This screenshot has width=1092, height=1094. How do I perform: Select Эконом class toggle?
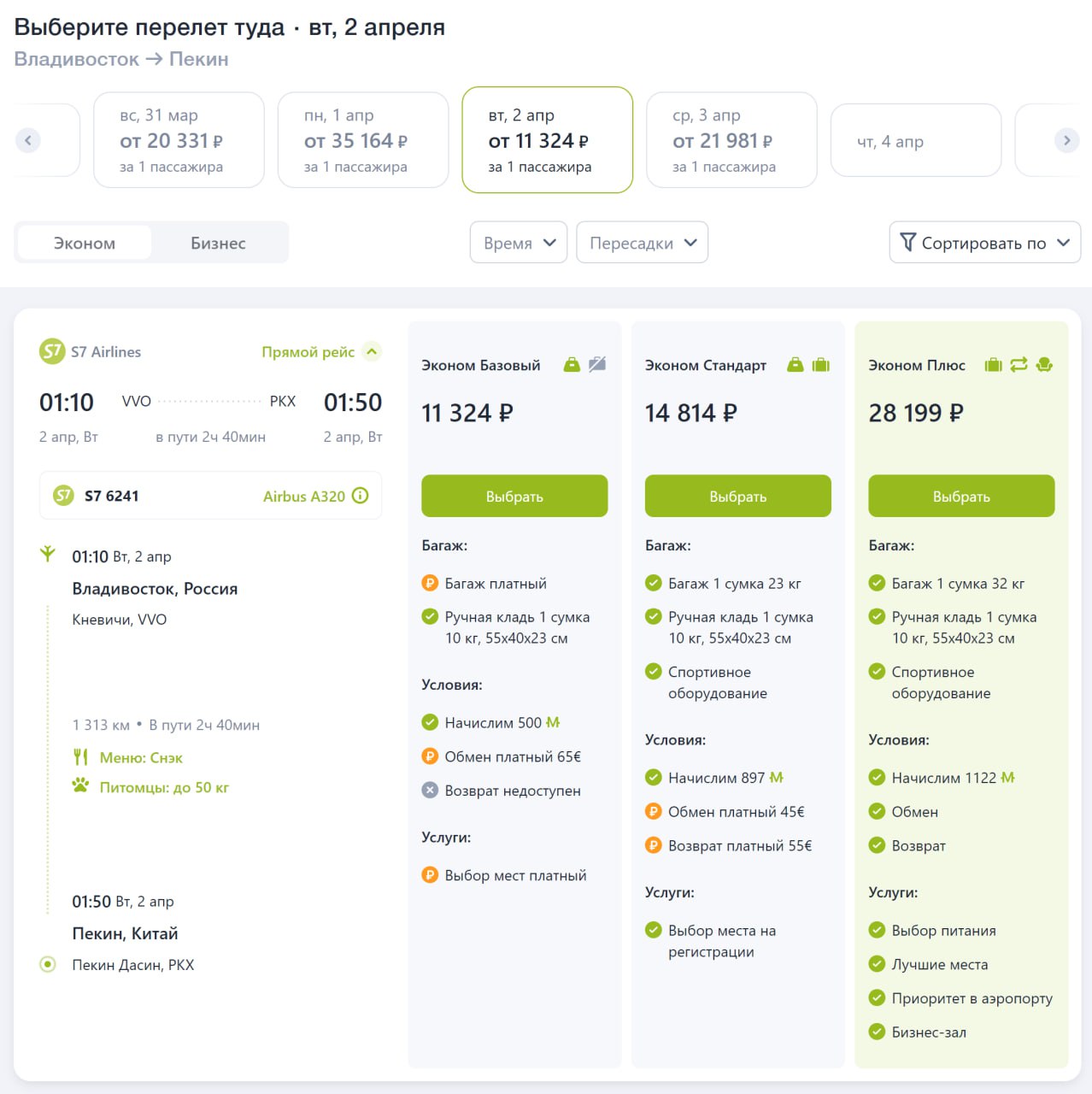click(x=85, y=243)
